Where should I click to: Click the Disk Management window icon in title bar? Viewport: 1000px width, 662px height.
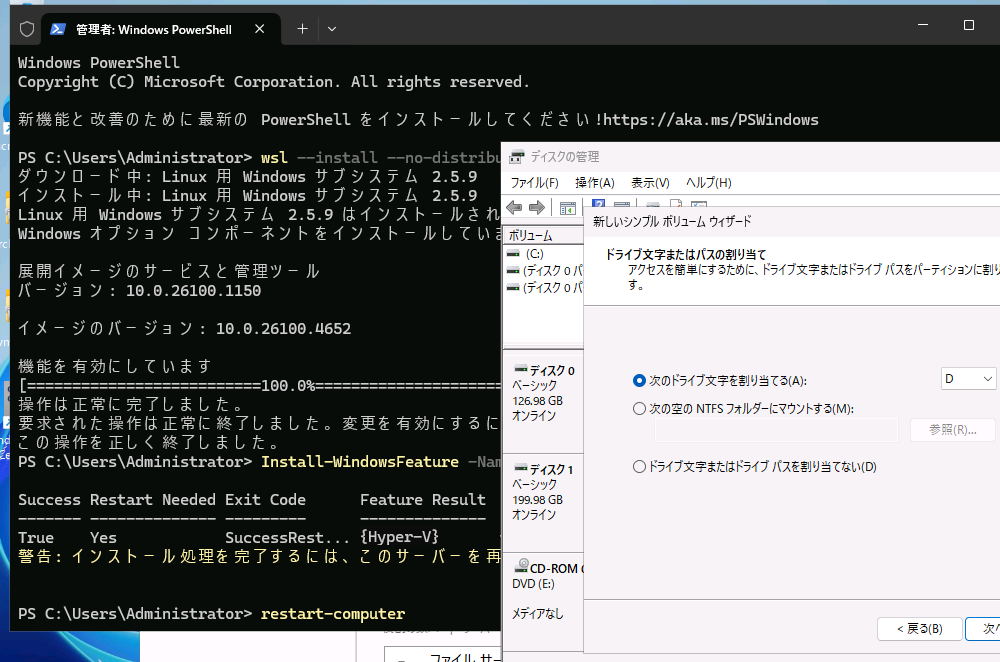[516, 156]
